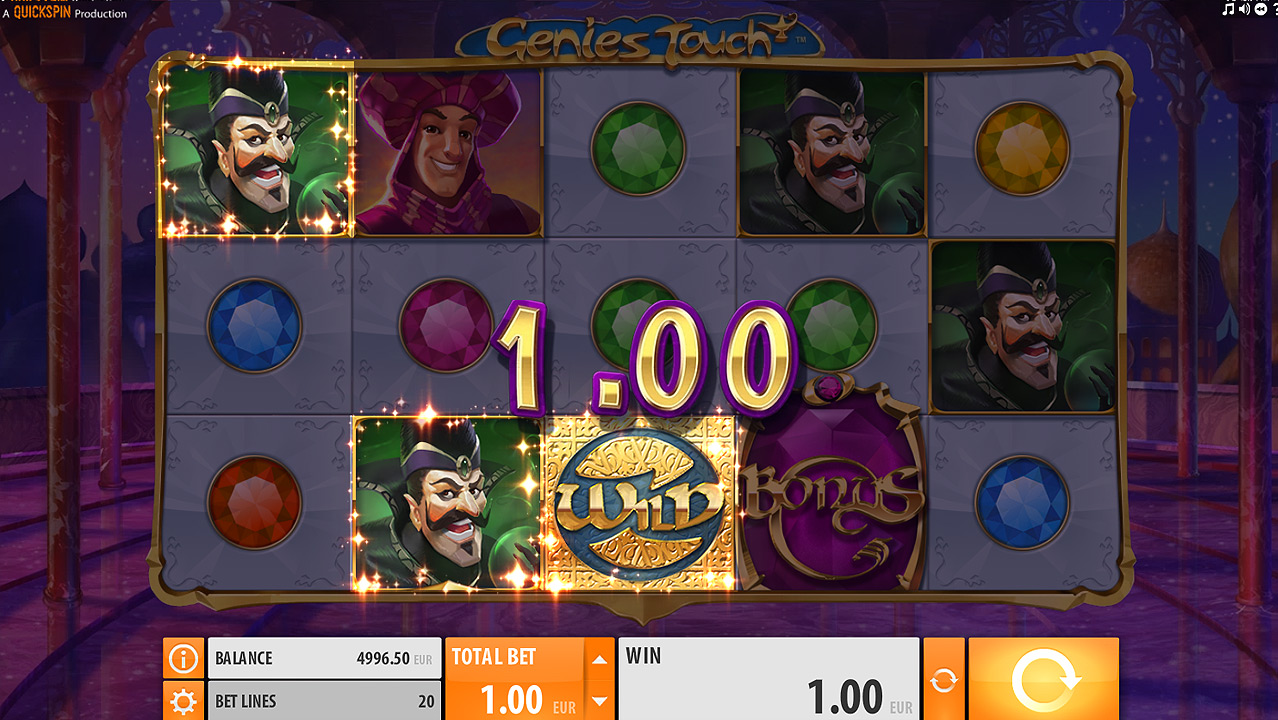Click the golden Wild symbol
Screen dimensions: 1278x720
pos(640,502)
